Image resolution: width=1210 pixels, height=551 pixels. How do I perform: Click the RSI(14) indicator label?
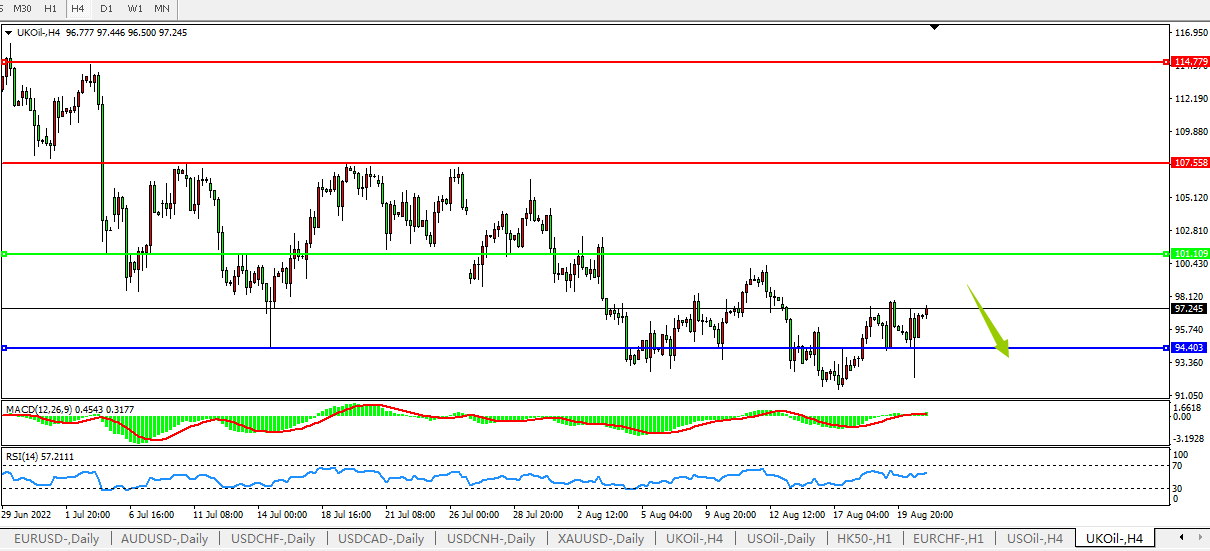pyautogui.click(x=24, y=456)
